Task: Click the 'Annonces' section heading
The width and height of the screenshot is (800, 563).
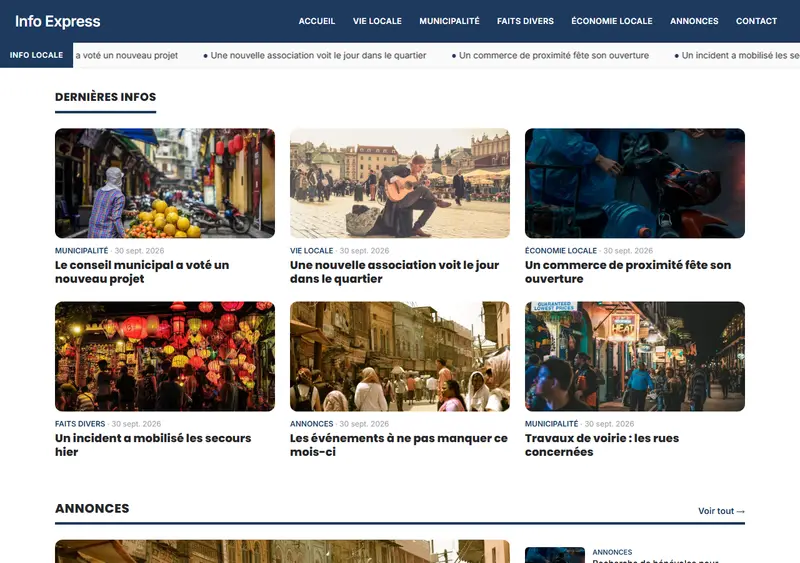Action: pyautogui.click(x=92, y=508)
